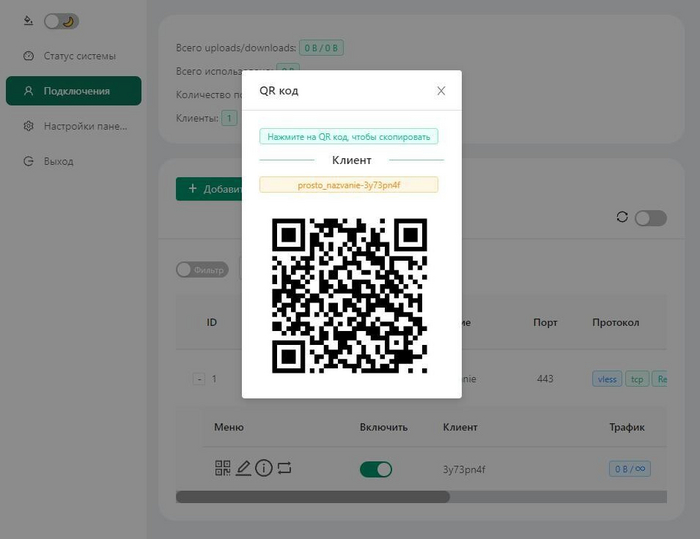The image size is (700, 539).
Task: Click the edit pencil icon for 3y73pn4f
Action: [243, 468]
